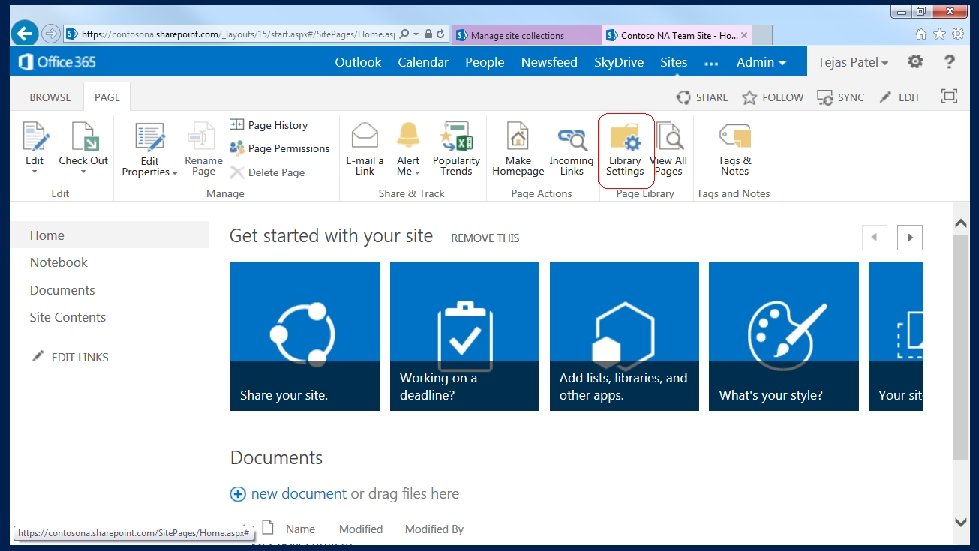This screenshot has width=979, height=551.
Task: Click the browser refresh icon
Action: [x=441, y=34]
